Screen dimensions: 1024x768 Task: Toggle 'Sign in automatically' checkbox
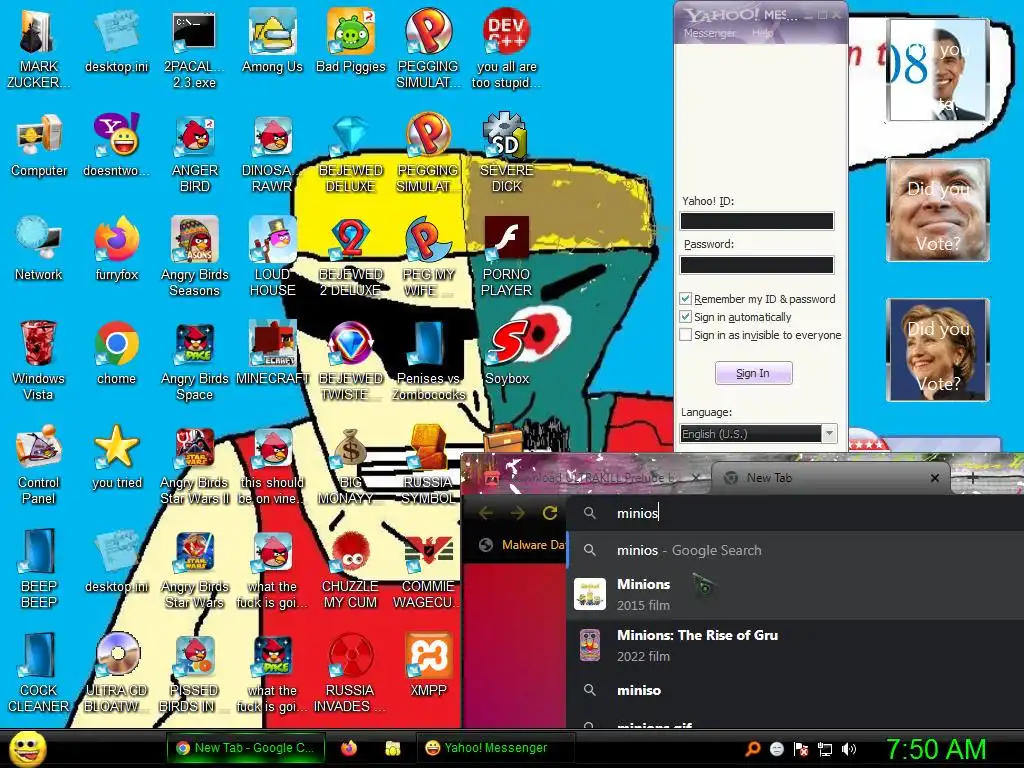(x=685, y=317)
